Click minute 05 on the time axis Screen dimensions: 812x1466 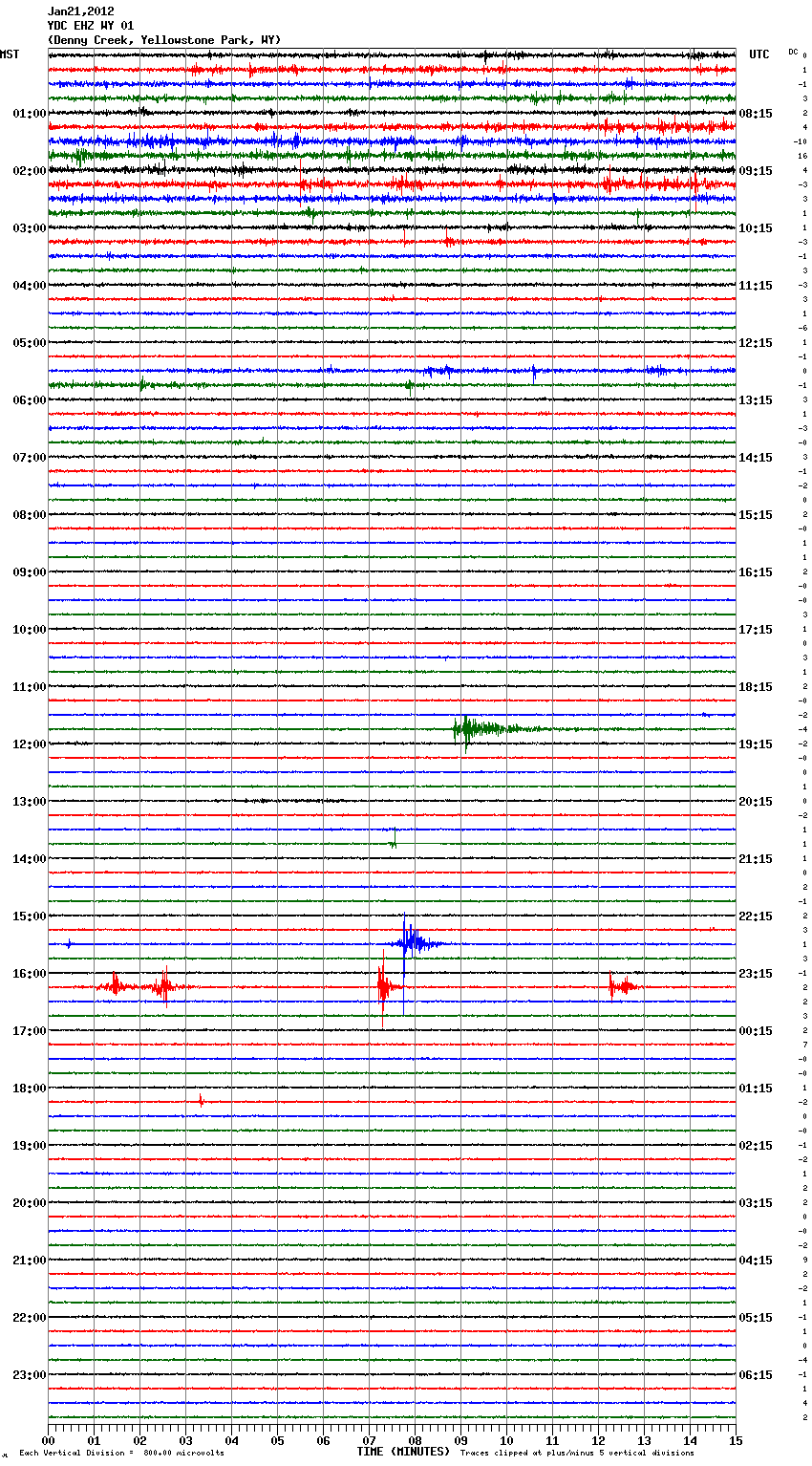277,1440
